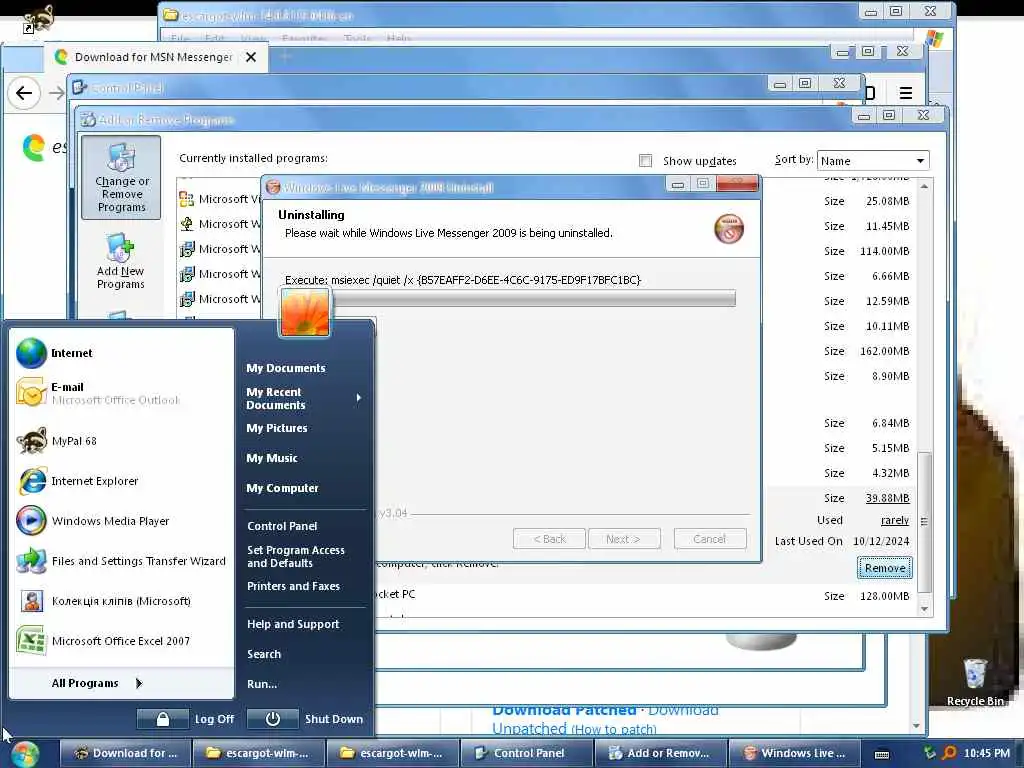This screenshot has width=1024, height=768.
Task: Expand All Programs menu
Action: 97,683
